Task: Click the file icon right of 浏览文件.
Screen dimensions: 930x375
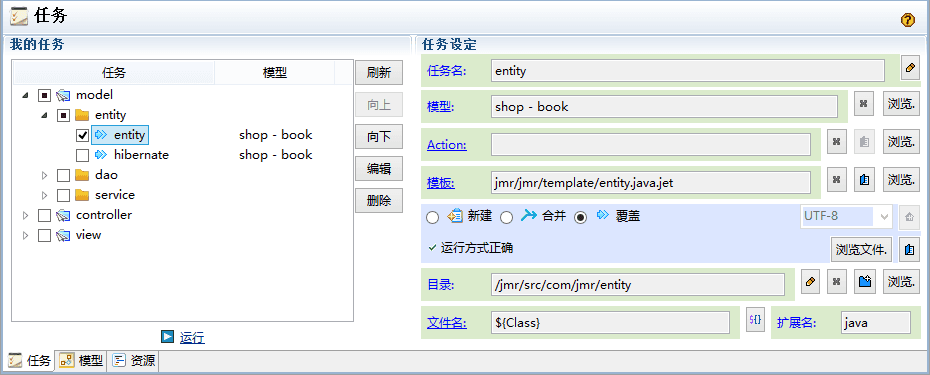Action: point(908,250)
